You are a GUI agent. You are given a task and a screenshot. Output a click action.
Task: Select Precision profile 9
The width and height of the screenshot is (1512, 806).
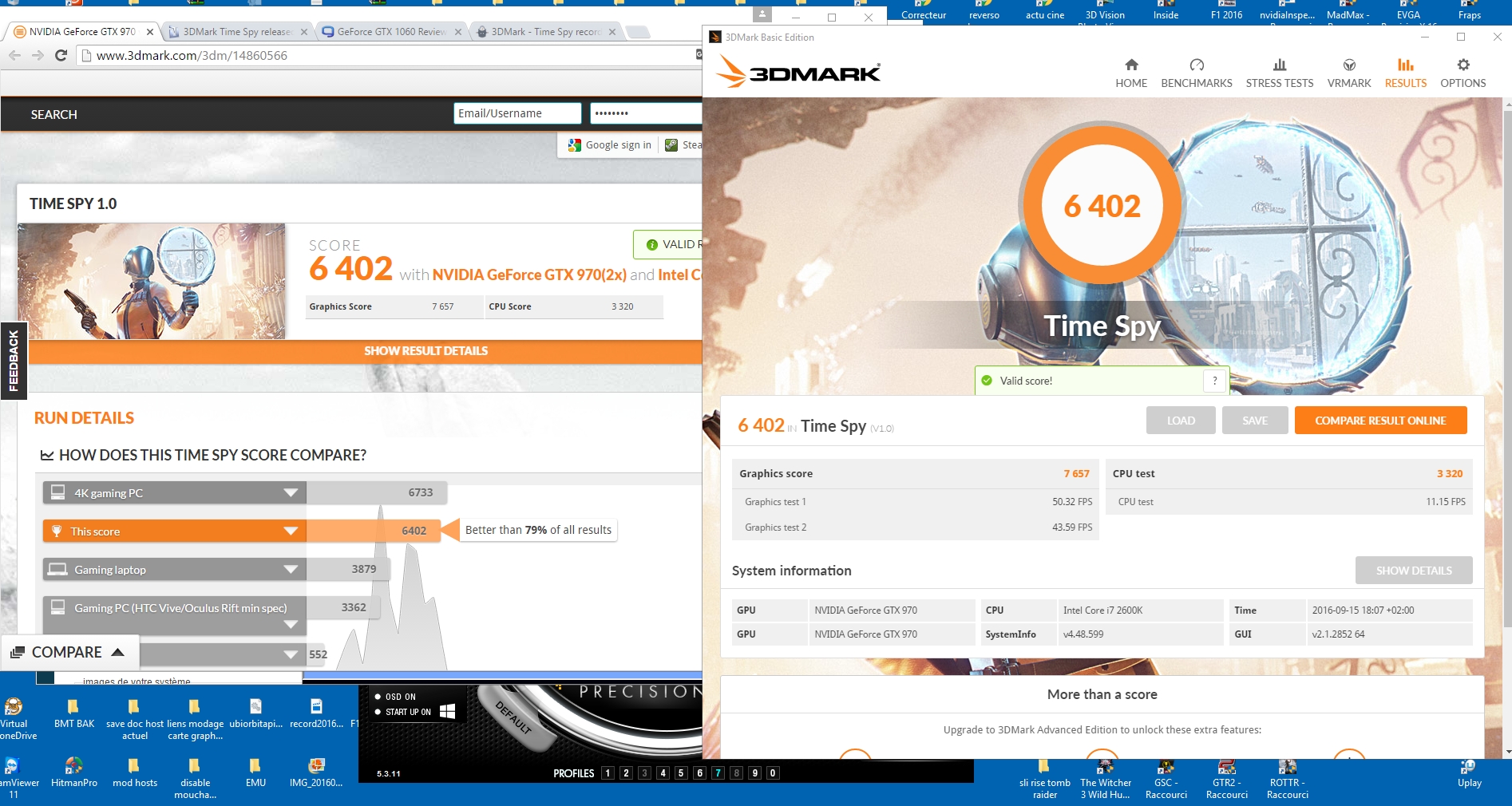[x=754, y=772]
